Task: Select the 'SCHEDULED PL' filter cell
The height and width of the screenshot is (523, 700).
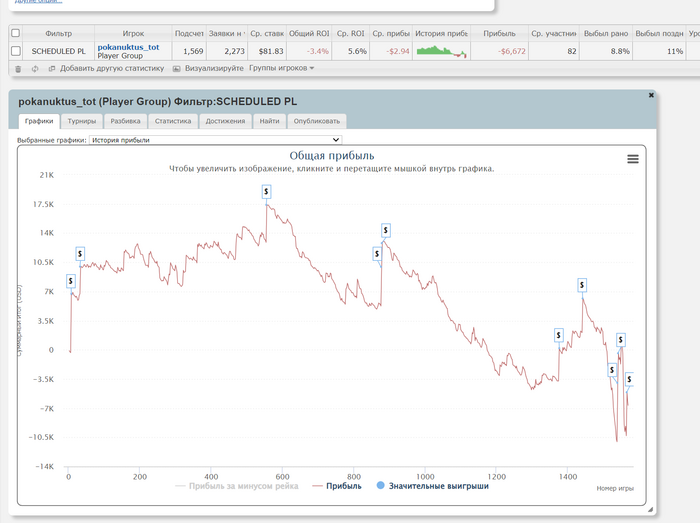Action: pos(58,51)
